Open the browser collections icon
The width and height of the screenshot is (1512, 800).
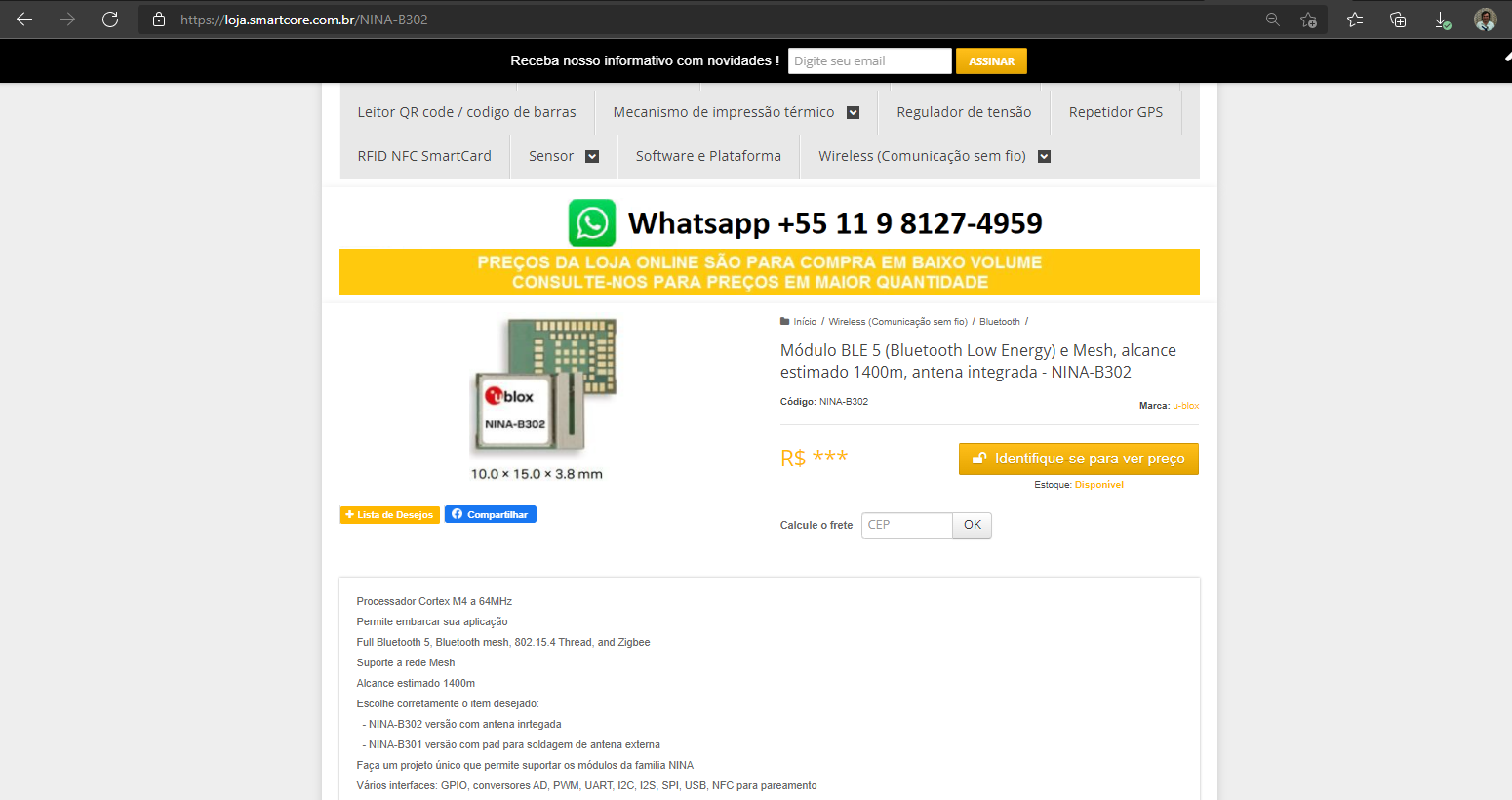tap(1398, 20)
